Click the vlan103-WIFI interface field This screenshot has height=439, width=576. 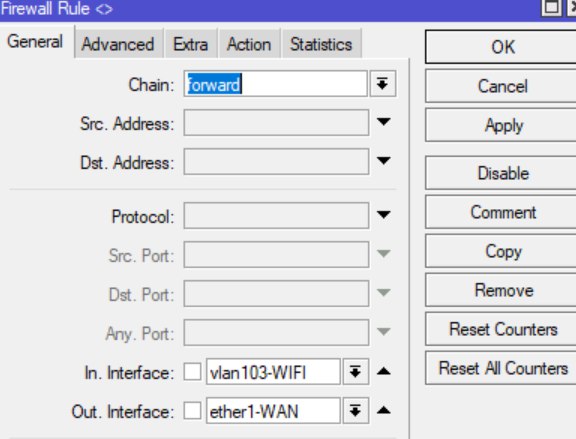coord(273,372)
